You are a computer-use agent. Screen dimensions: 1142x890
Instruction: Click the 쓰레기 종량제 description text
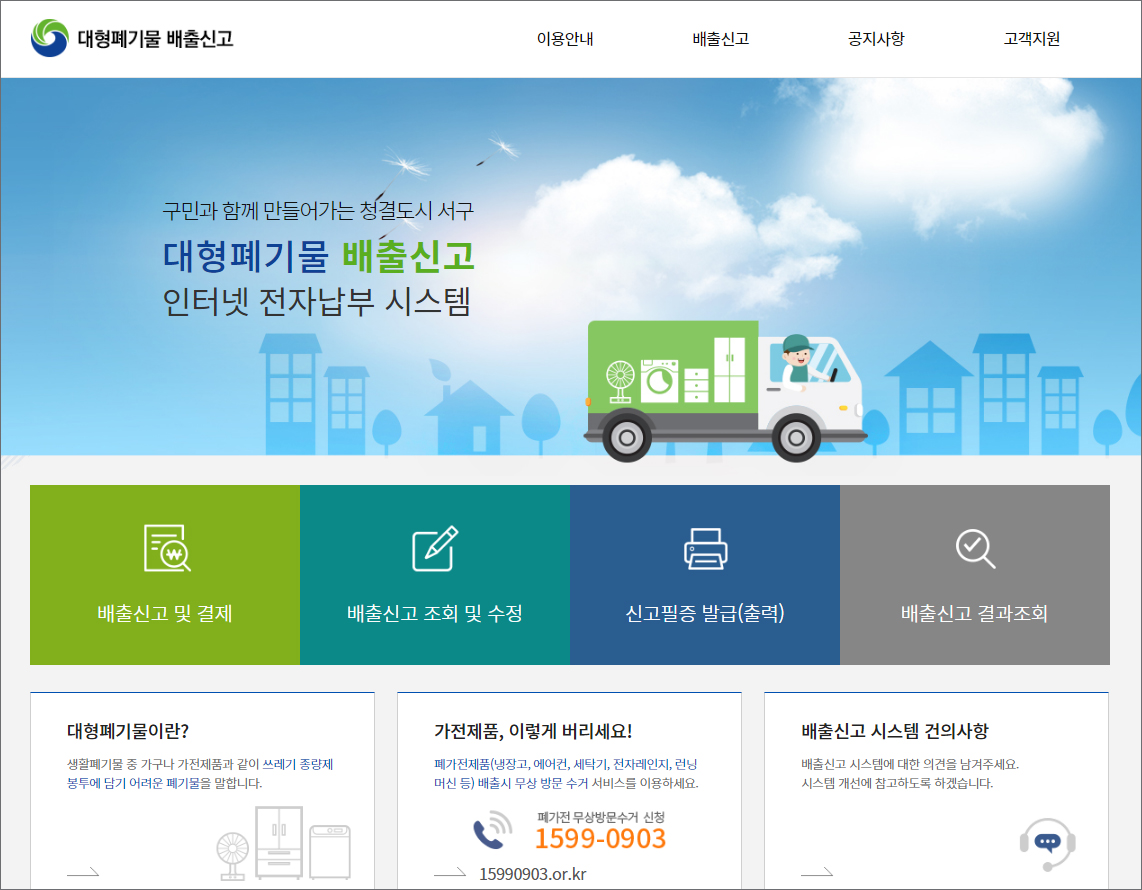tap(200, 773)
